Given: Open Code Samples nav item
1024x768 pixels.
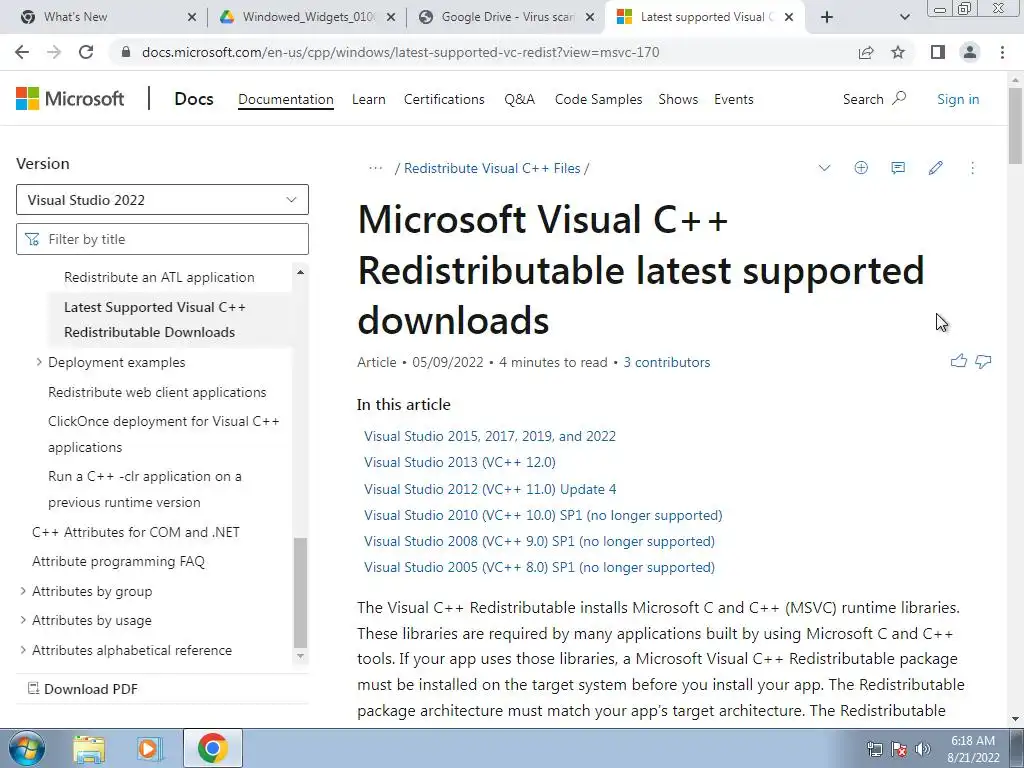Looking at the screenshot, I should pos(598,99).
